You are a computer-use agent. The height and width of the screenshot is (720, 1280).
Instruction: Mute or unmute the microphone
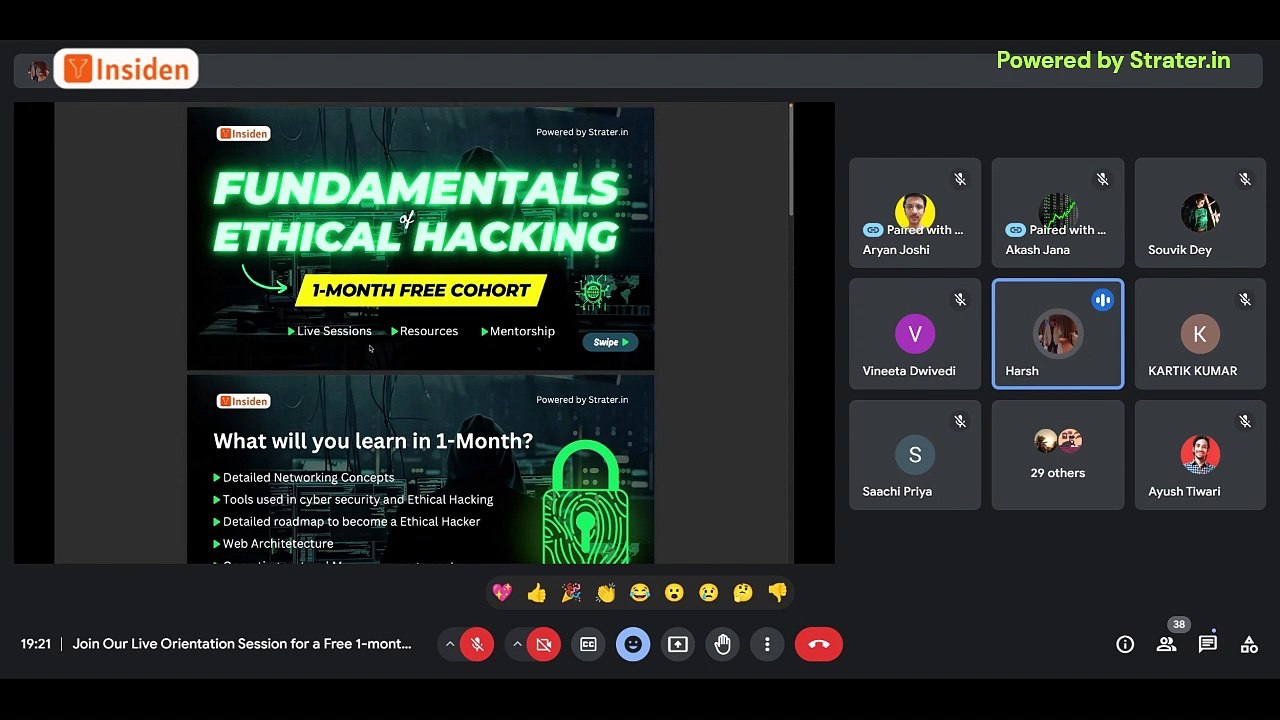coord(477,645)
